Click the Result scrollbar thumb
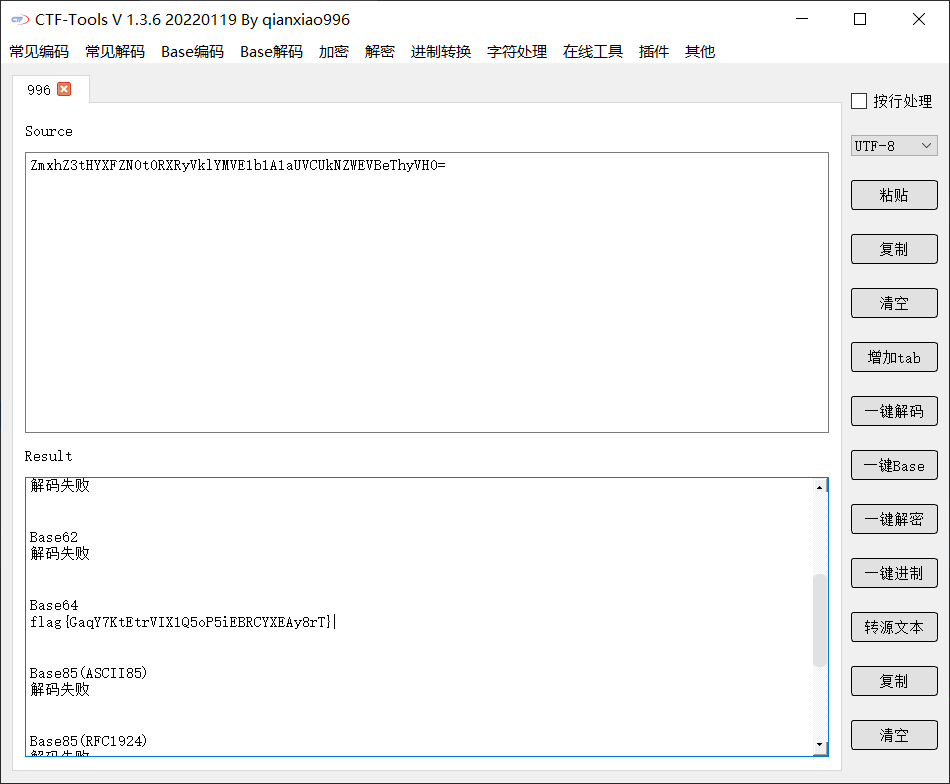Screen dimensions: 950x784 [x=820, y=620]
